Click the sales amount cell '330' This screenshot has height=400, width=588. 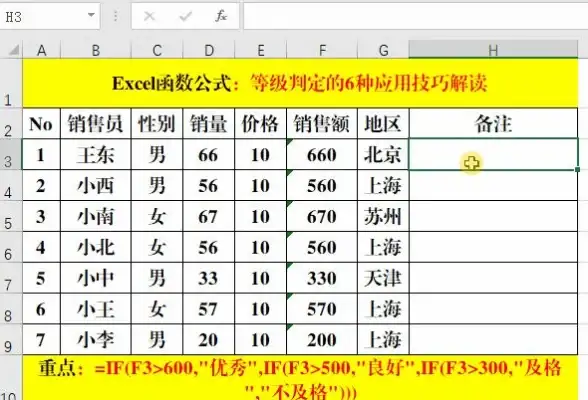(x=322, y=278)
